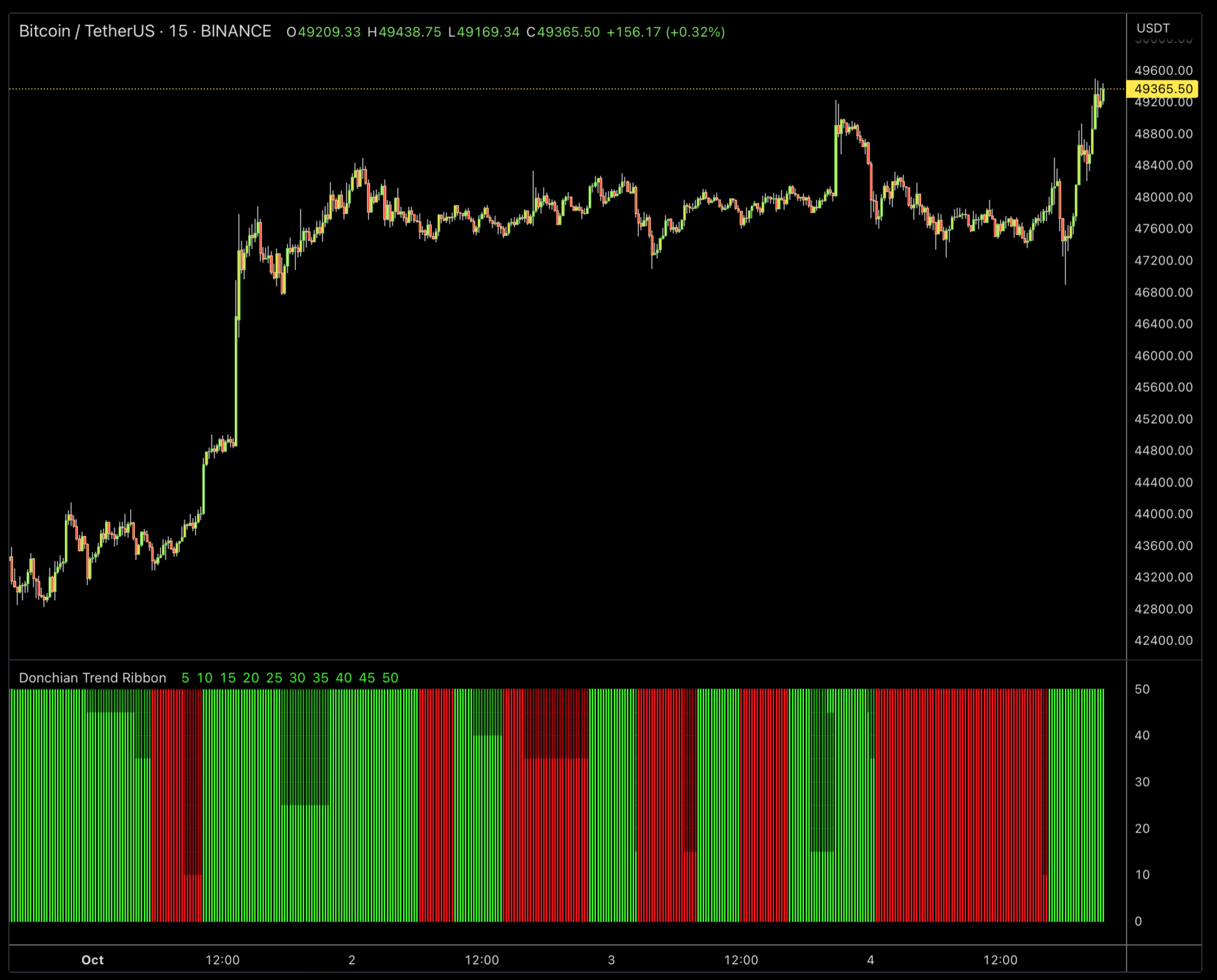This screenshot has width=1217, height=980.
Task: Click the 46000.00 price scale label
Action: point(1163,356)
